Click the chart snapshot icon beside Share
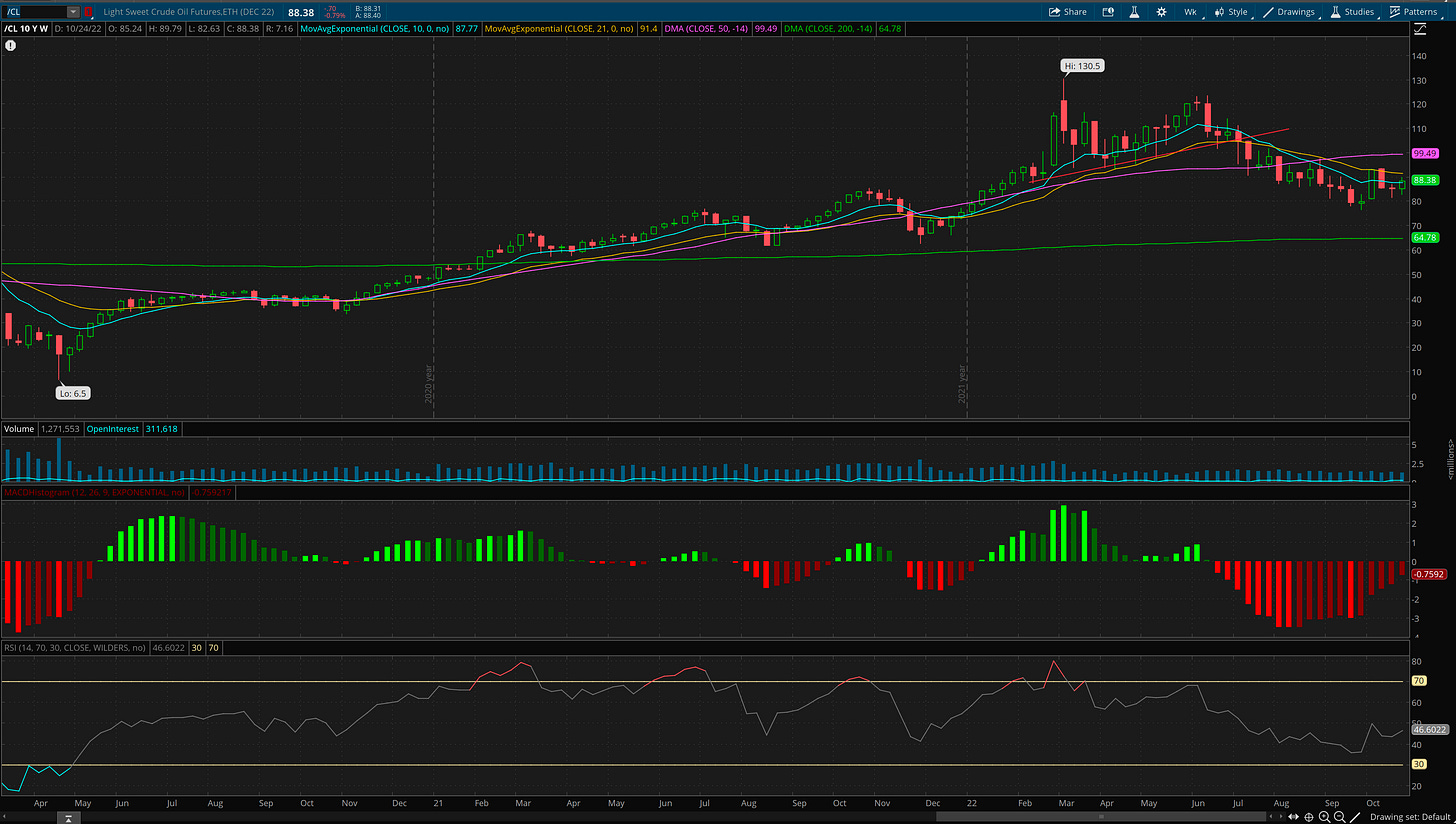The width and height of the screenshot is (1456, 824). (x=1108, y=12)
